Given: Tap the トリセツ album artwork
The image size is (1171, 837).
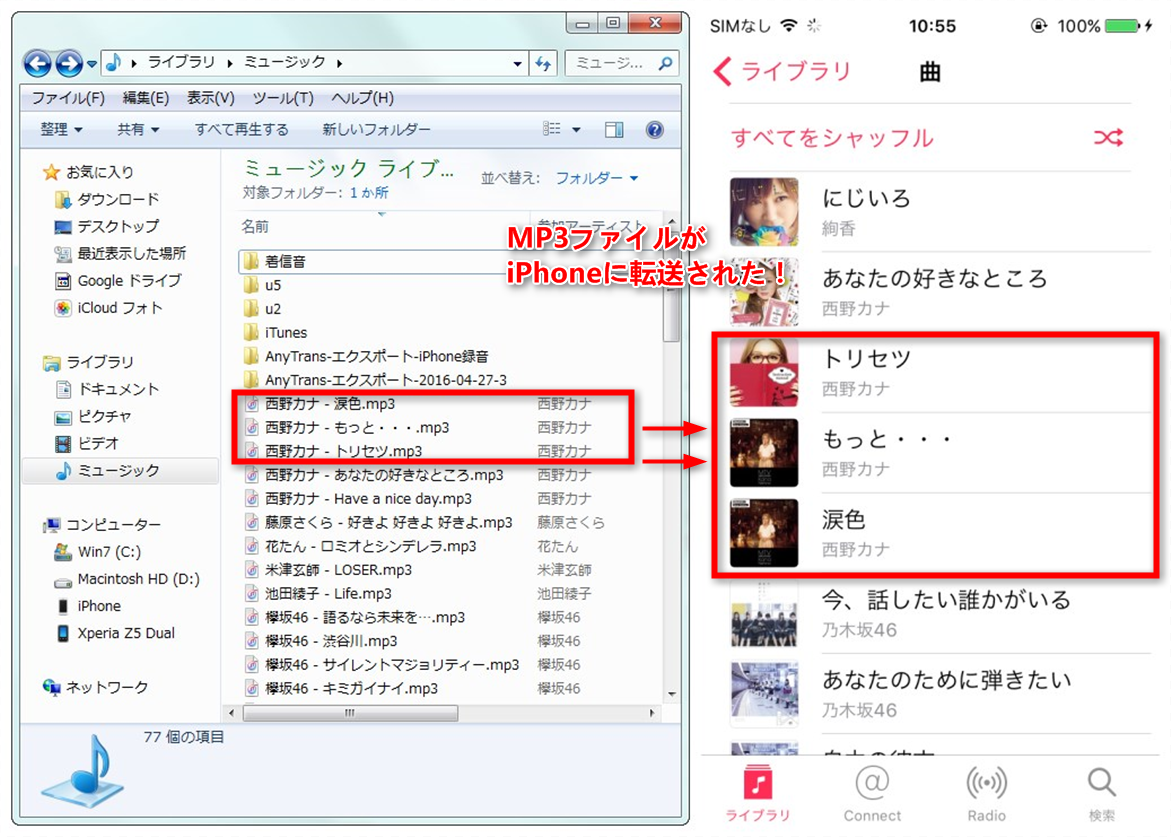Looking at the screenshot, I should pyautogui.click(x=764, y=373).
